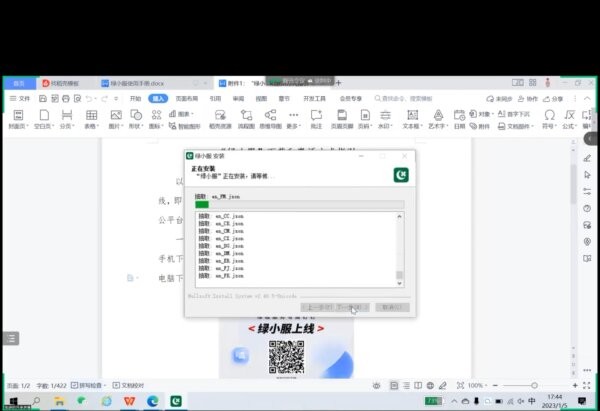Insert a mind map (思维导图)

[271, 119]
